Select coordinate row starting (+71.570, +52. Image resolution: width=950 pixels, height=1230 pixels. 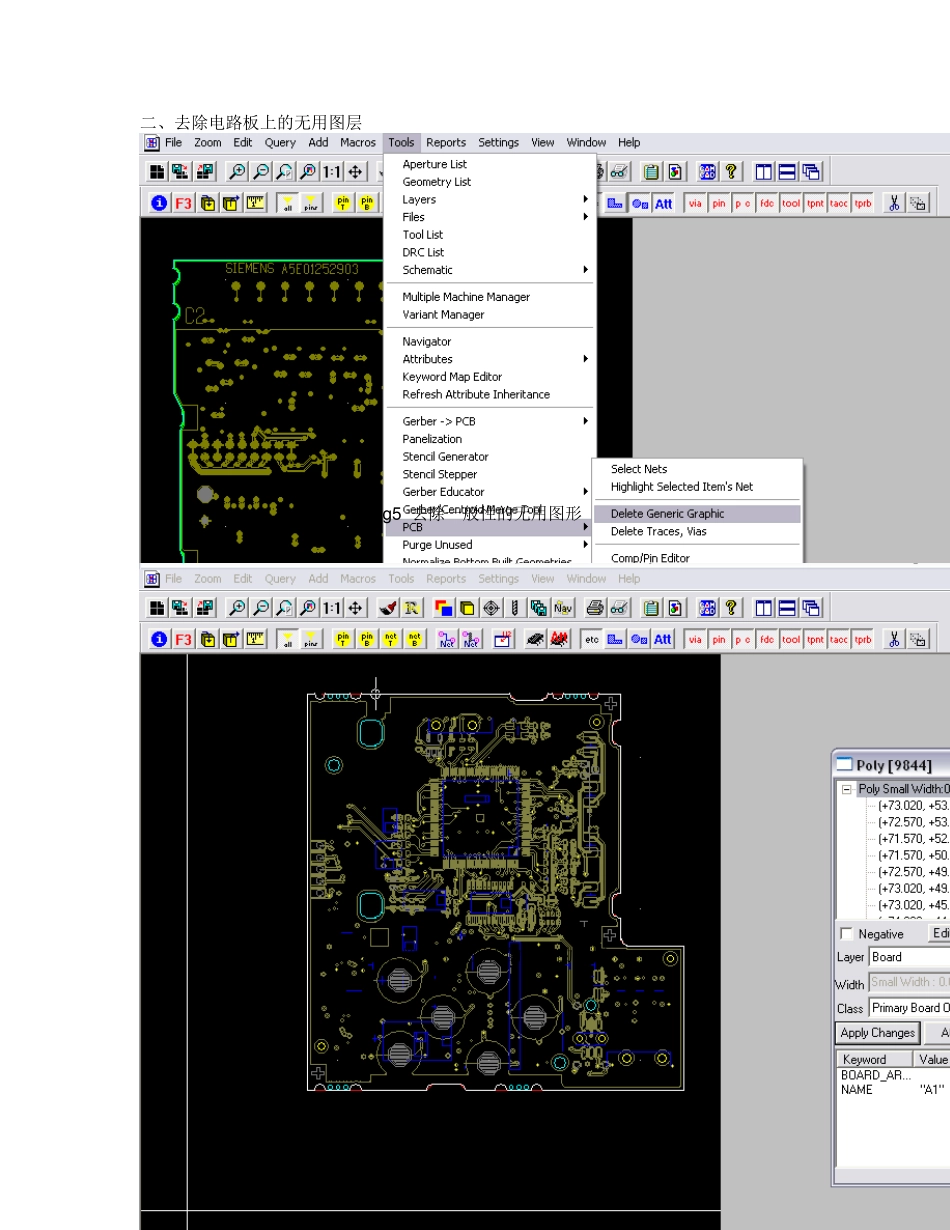pos(913,839)
